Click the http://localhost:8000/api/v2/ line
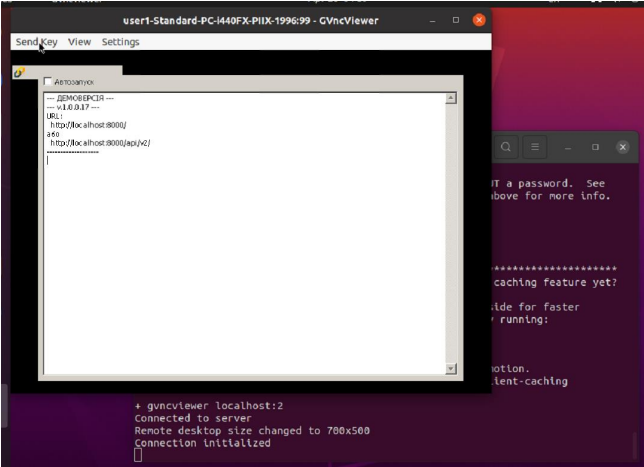The width and height of the screenshot is (644, 467). [x=100, y=142]
